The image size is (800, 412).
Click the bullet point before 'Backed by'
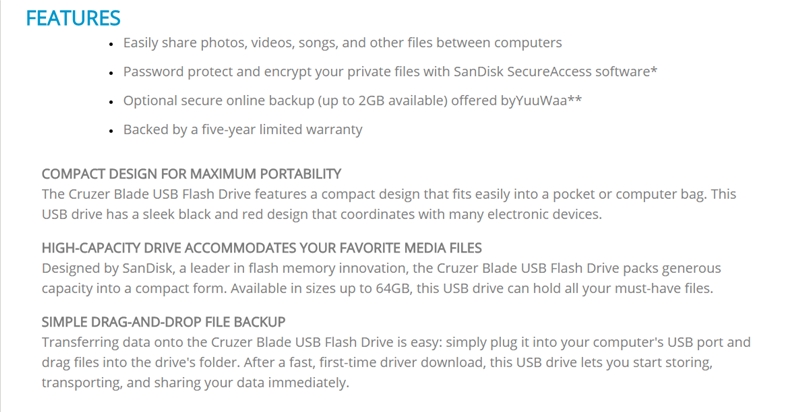pos(111,132)
